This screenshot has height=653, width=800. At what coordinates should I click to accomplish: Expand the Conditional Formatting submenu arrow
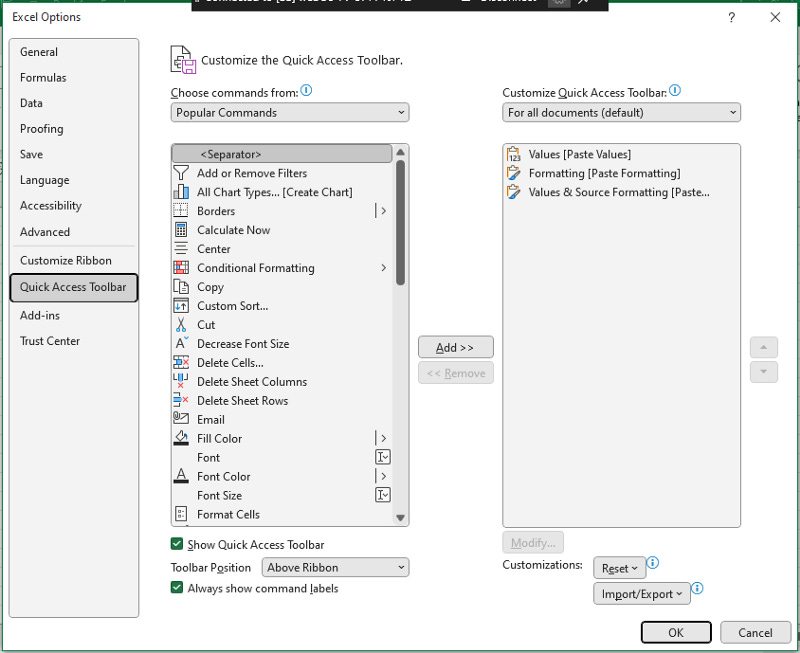(x=383, y=267)
